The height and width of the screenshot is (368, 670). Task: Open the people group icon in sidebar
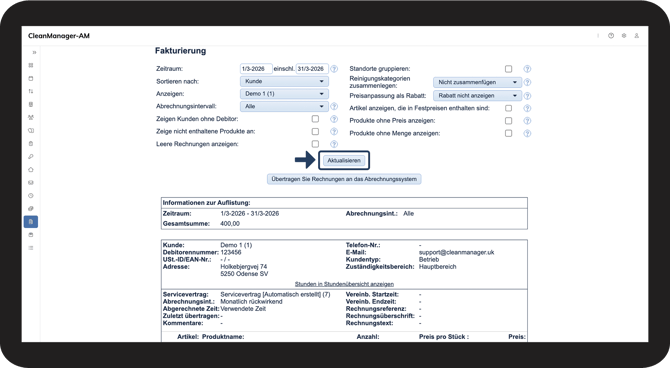click(x=31, y=118)
